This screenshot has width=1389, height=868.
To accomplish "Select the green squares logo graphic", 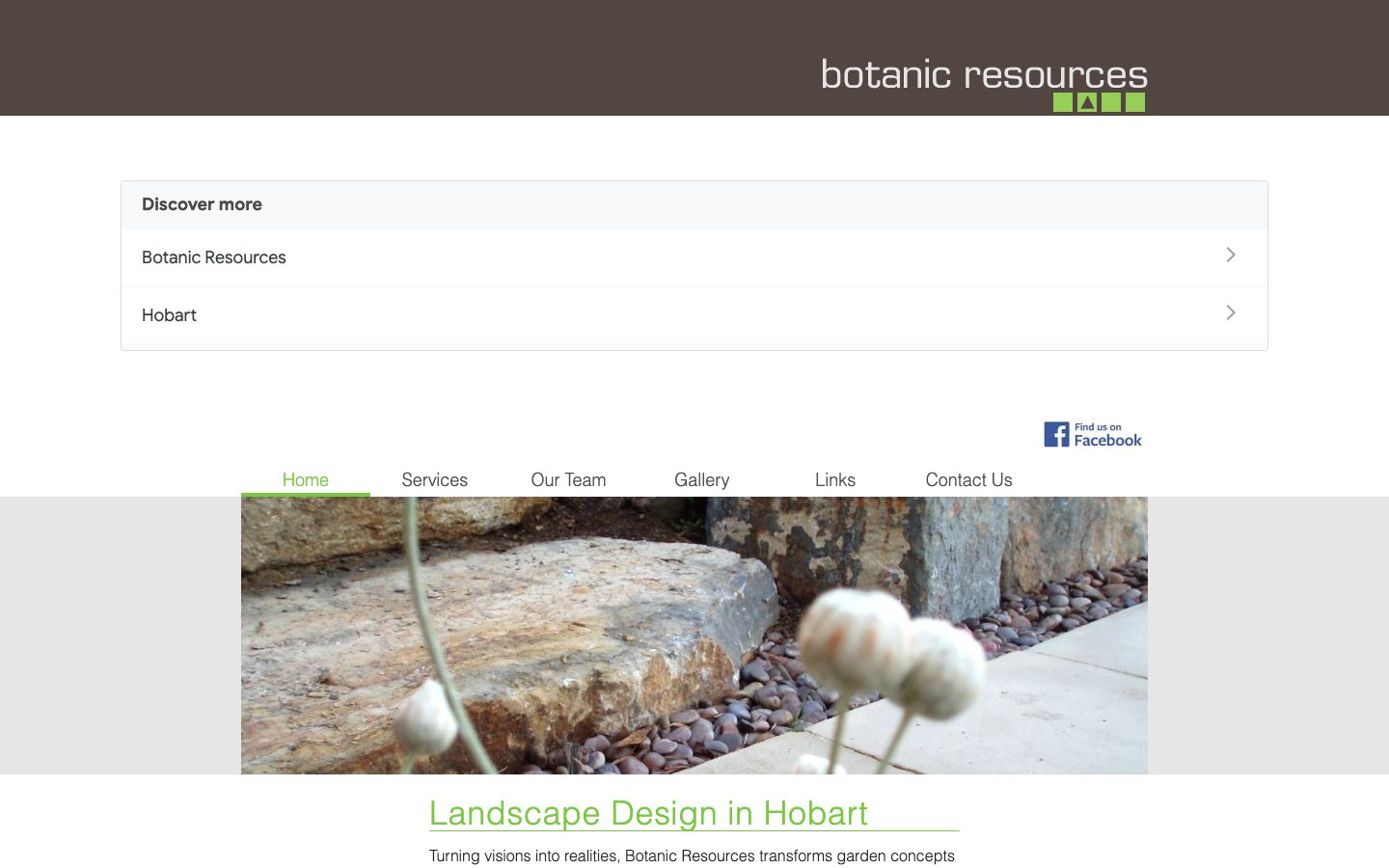I will [1099, 102].
